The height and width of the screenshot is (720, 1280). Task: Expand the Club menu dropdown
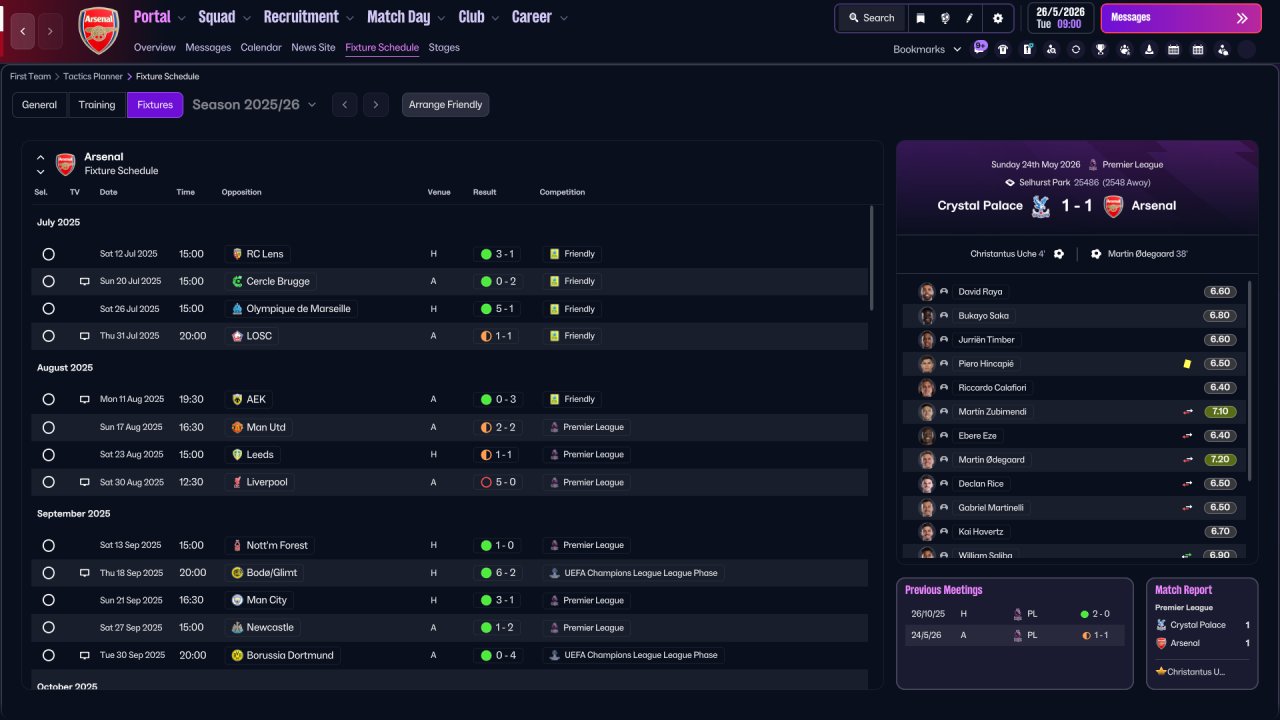(496, 18)
